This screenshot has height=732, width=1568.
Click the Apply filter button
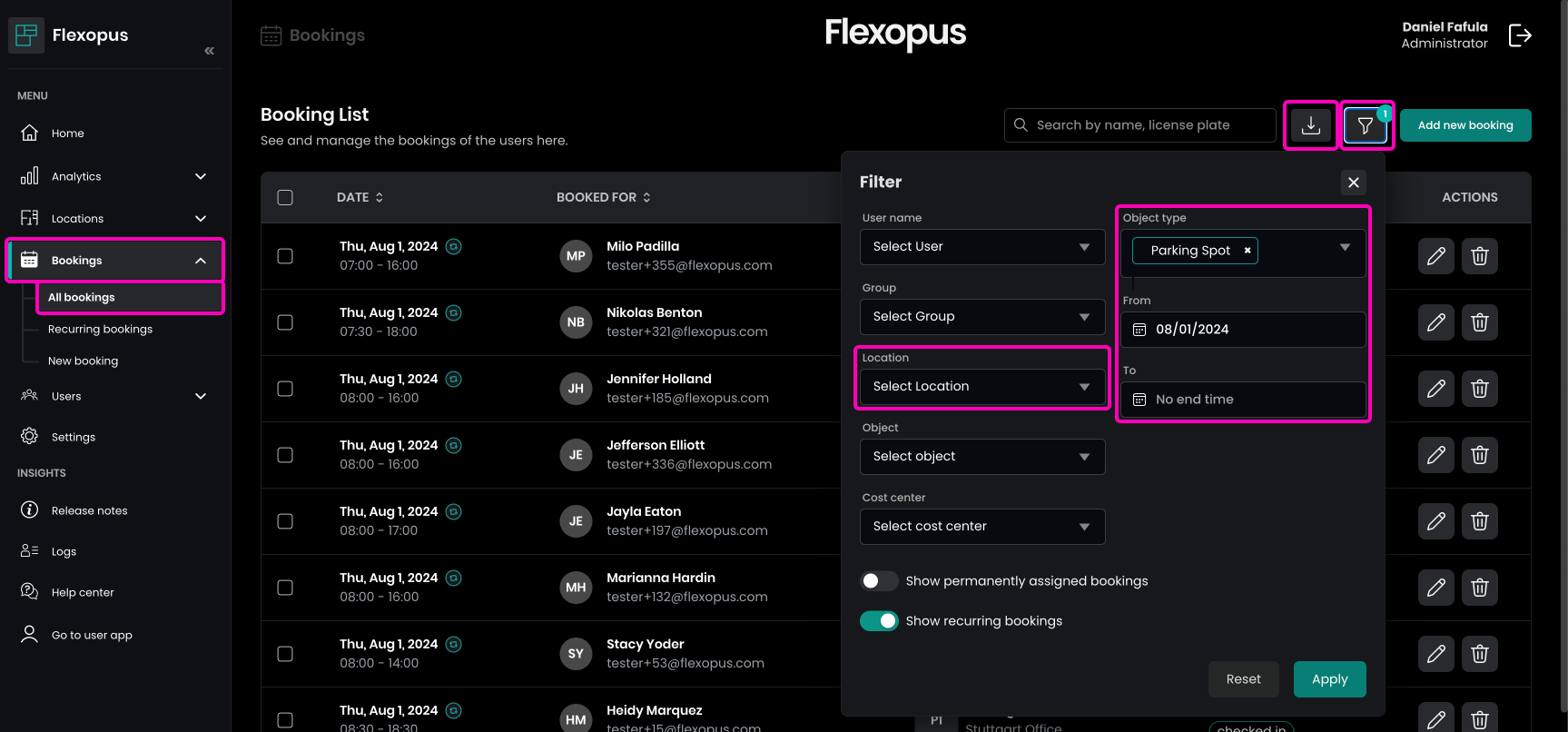pyautogui.click(x=1329, y=679)
